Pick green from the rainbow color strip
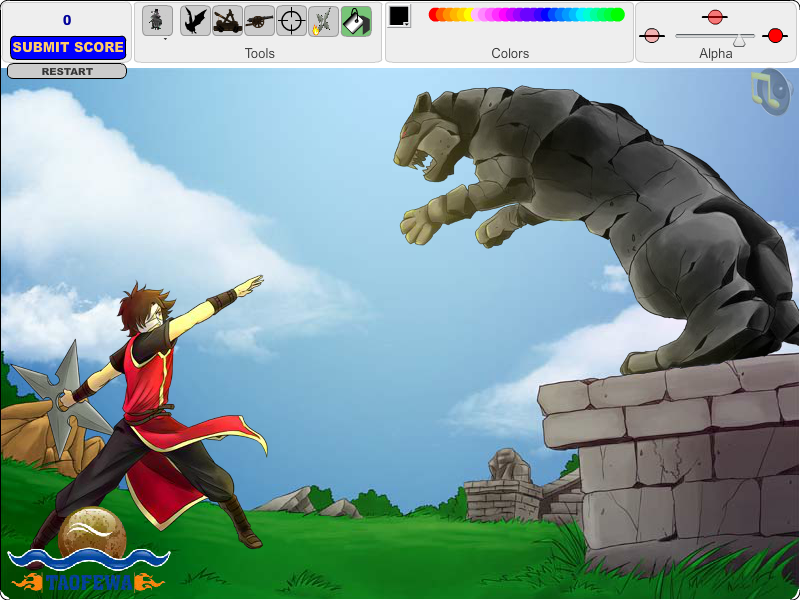Image resolution: width=800 pixels, height=600 pixels. 616,14
